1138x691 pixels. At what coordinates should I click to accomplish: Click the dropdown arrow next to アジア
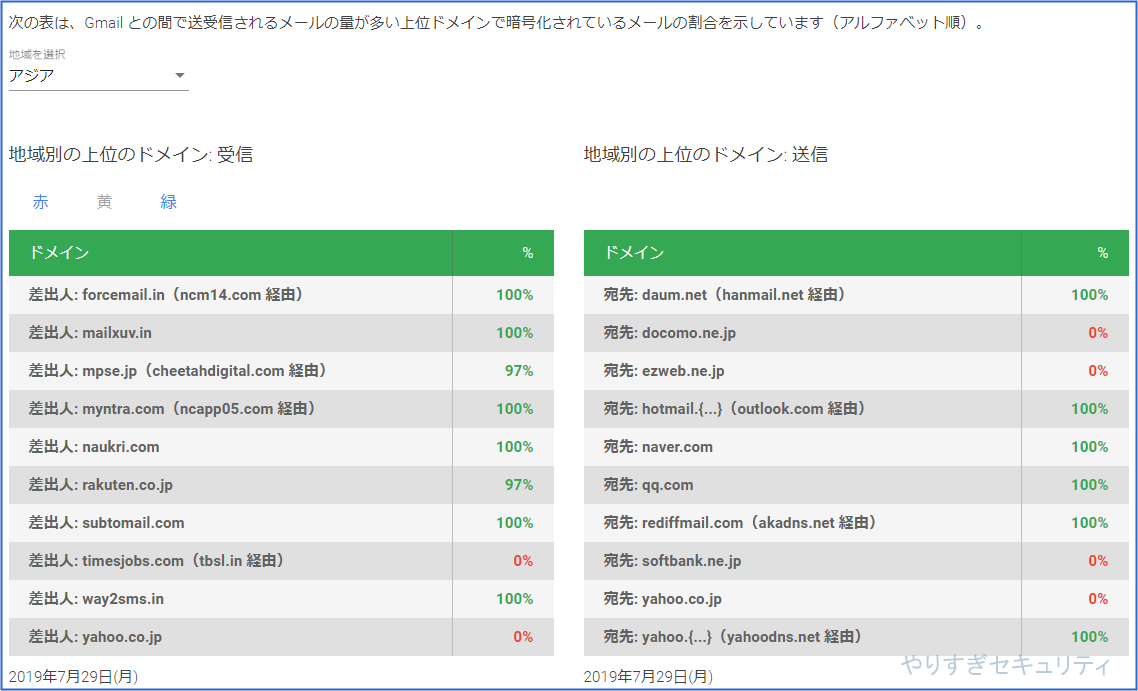coord(180,75)
